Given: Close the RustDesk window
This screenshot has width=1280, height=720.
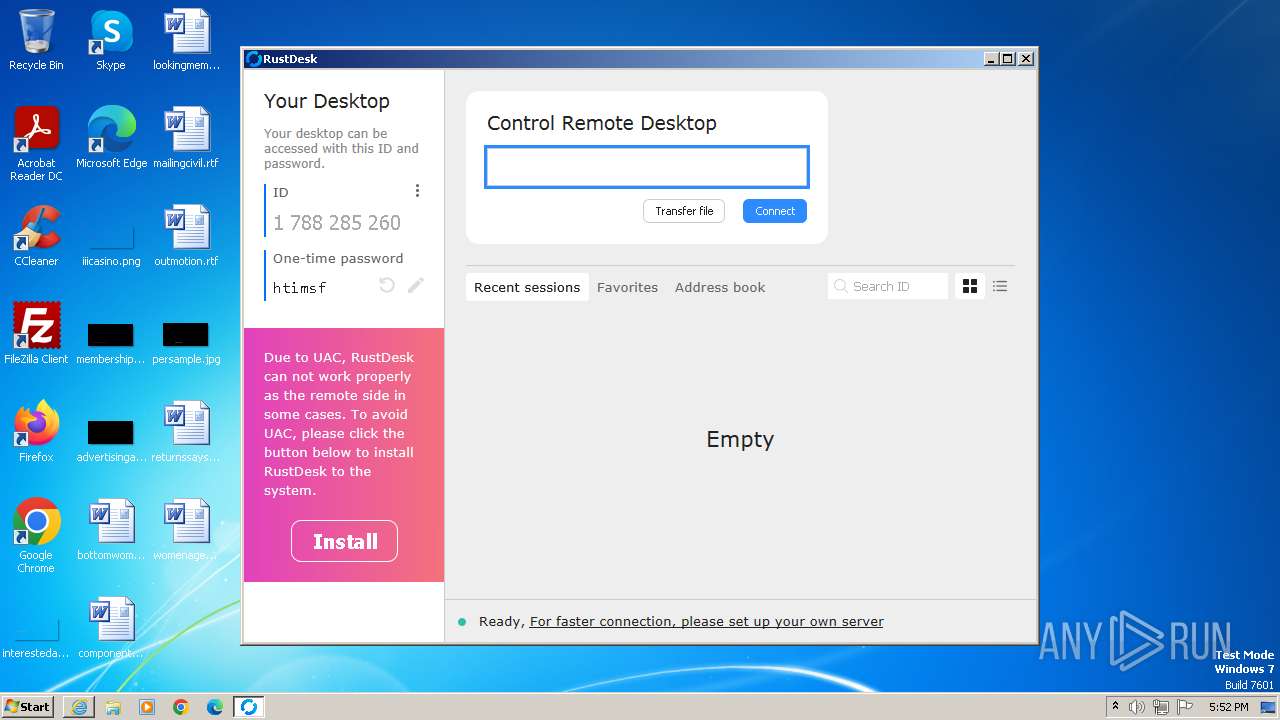Looking at the screenshot, I should click(1025, 59).
